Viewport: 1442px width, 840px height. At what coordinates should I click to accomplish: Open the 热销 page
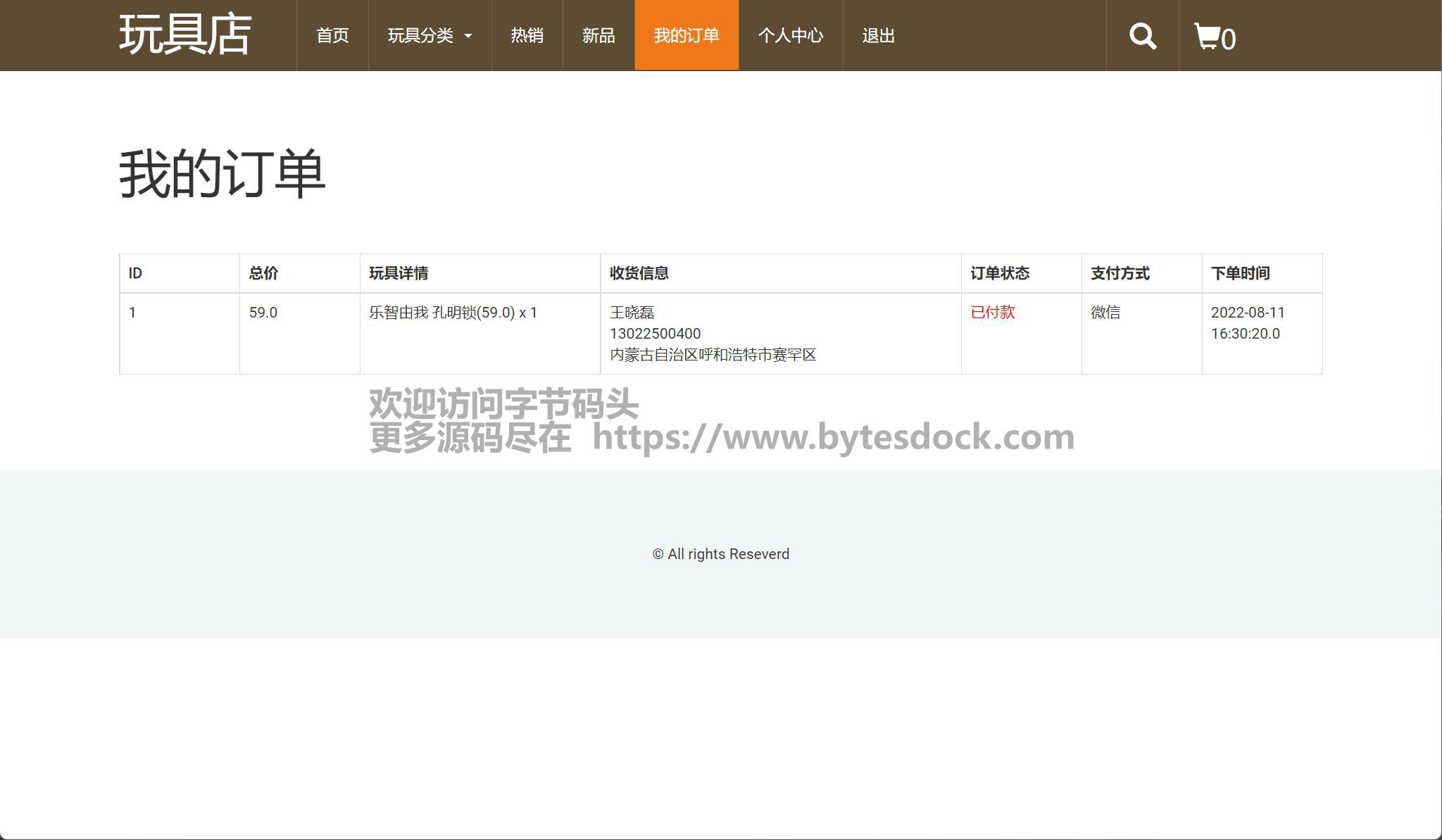pyautogui.click(x=527, y=35)
